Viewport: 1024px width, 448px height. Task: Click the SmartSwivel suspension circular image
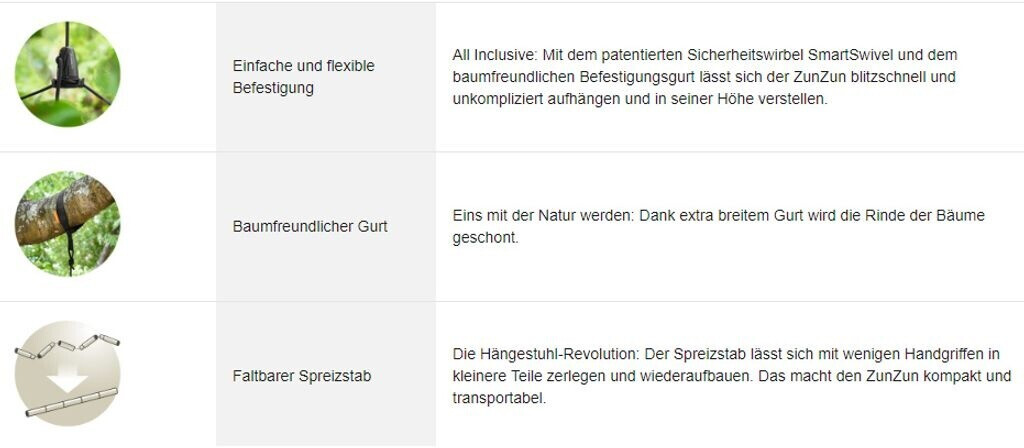67,74
